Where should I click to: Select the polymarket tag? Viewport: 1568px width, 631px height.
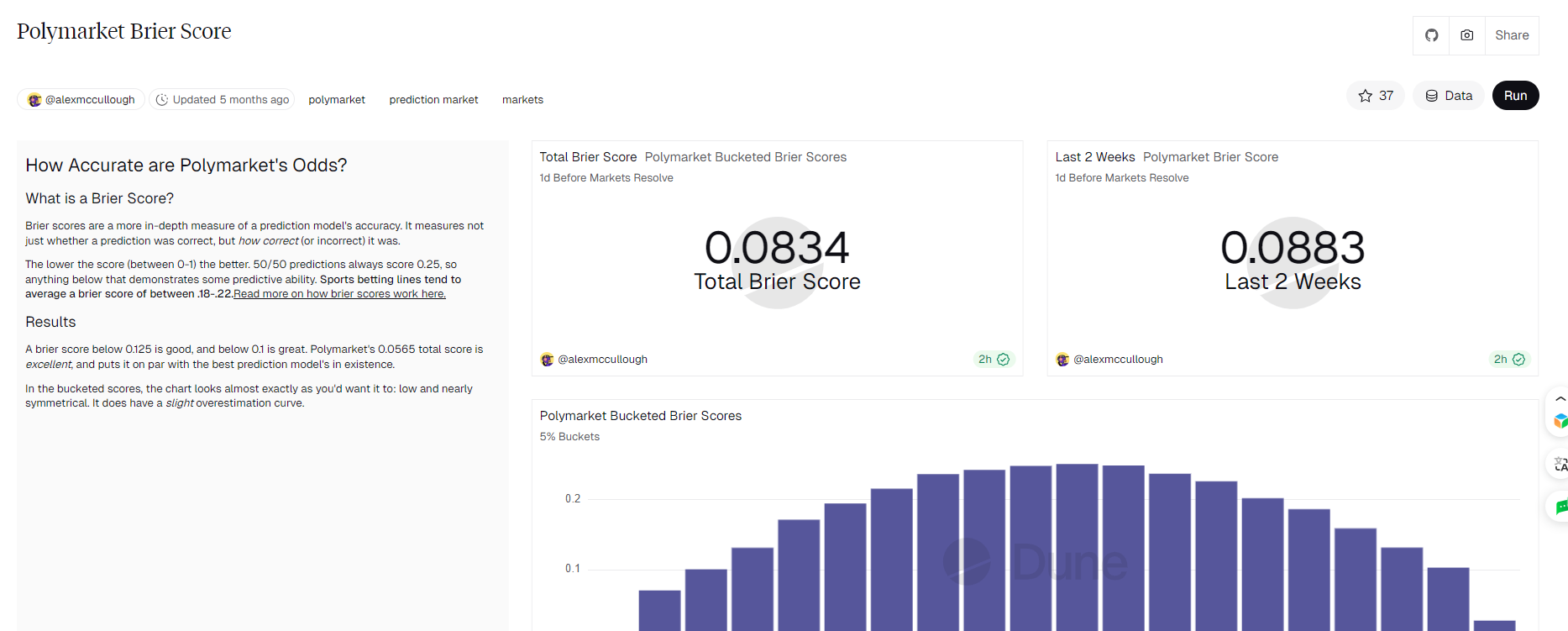tap(337, 100)
